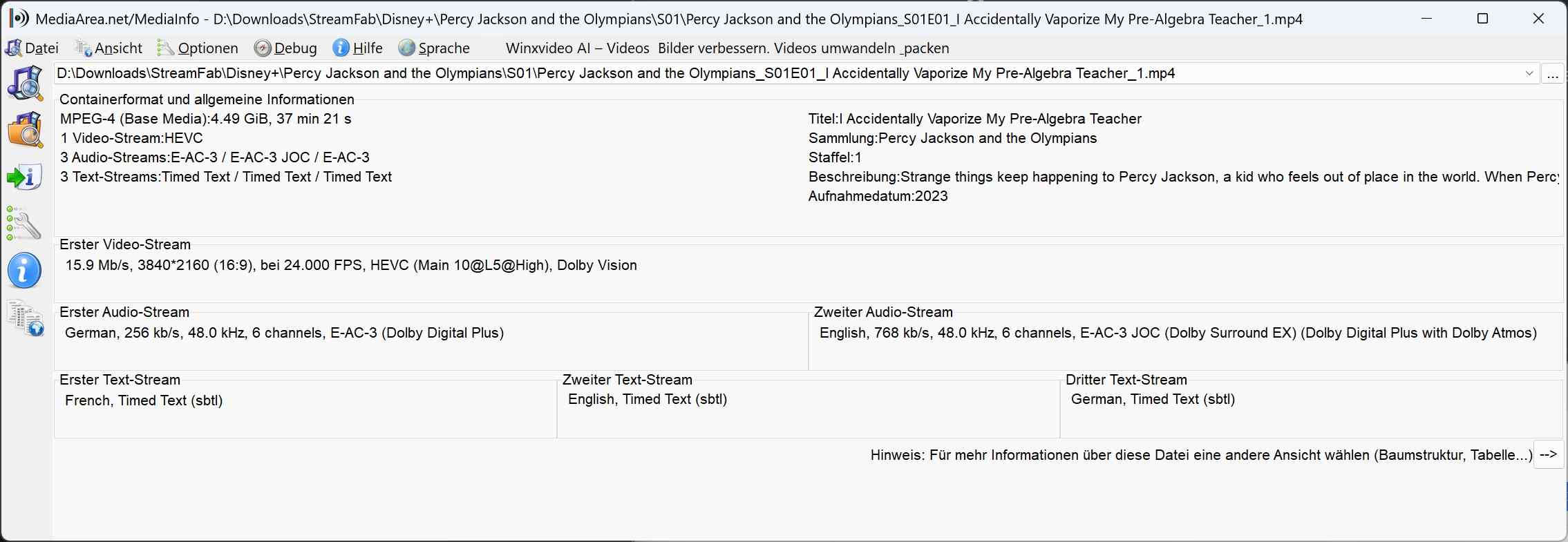Open the Hilfe menu
Viewport: 1568px width, 542px height.
coord(358,48)
